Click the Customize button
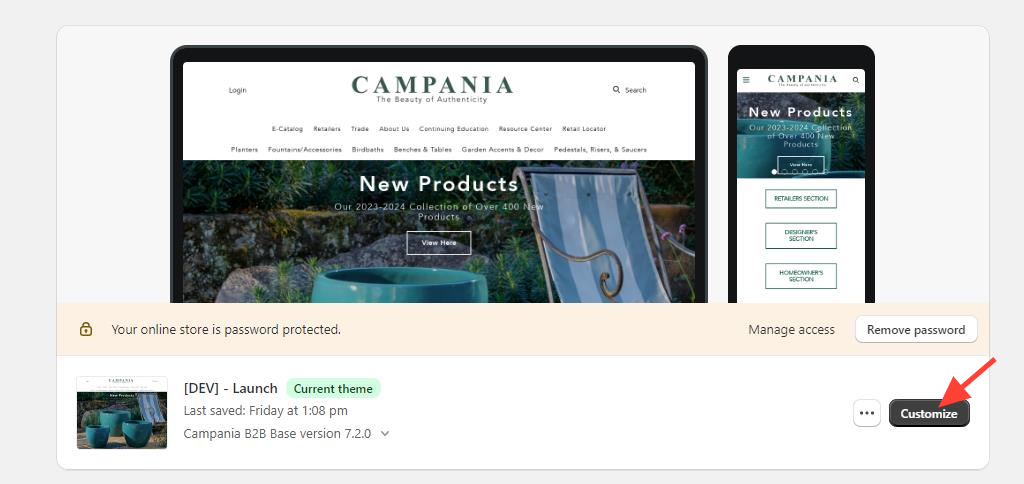This screenshot has height=484, width=1024. click(929, 413)
